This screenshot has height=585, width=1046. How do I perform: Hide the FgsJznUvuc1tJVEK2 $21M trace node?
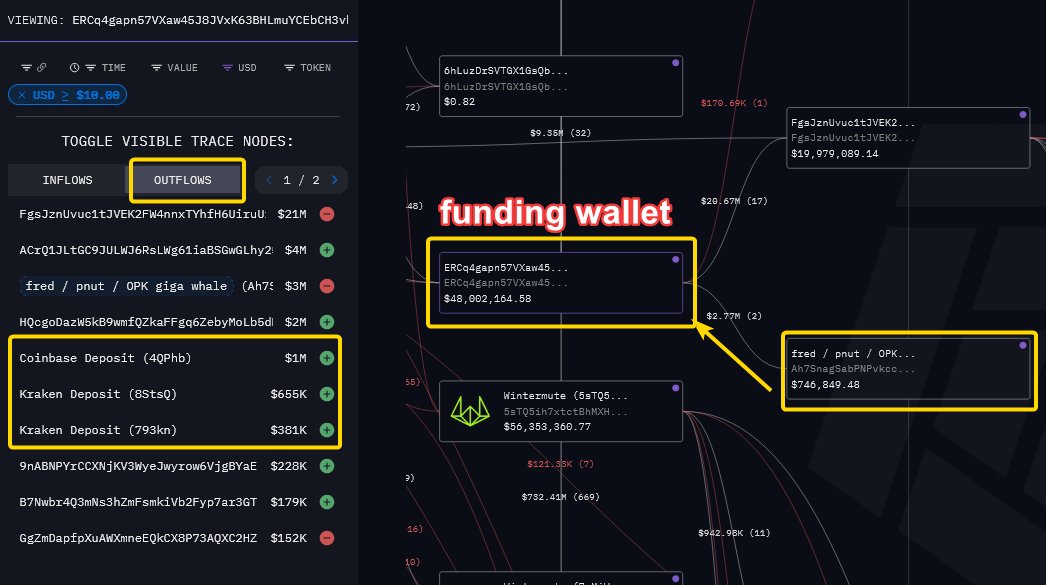[x=327, y=214]
